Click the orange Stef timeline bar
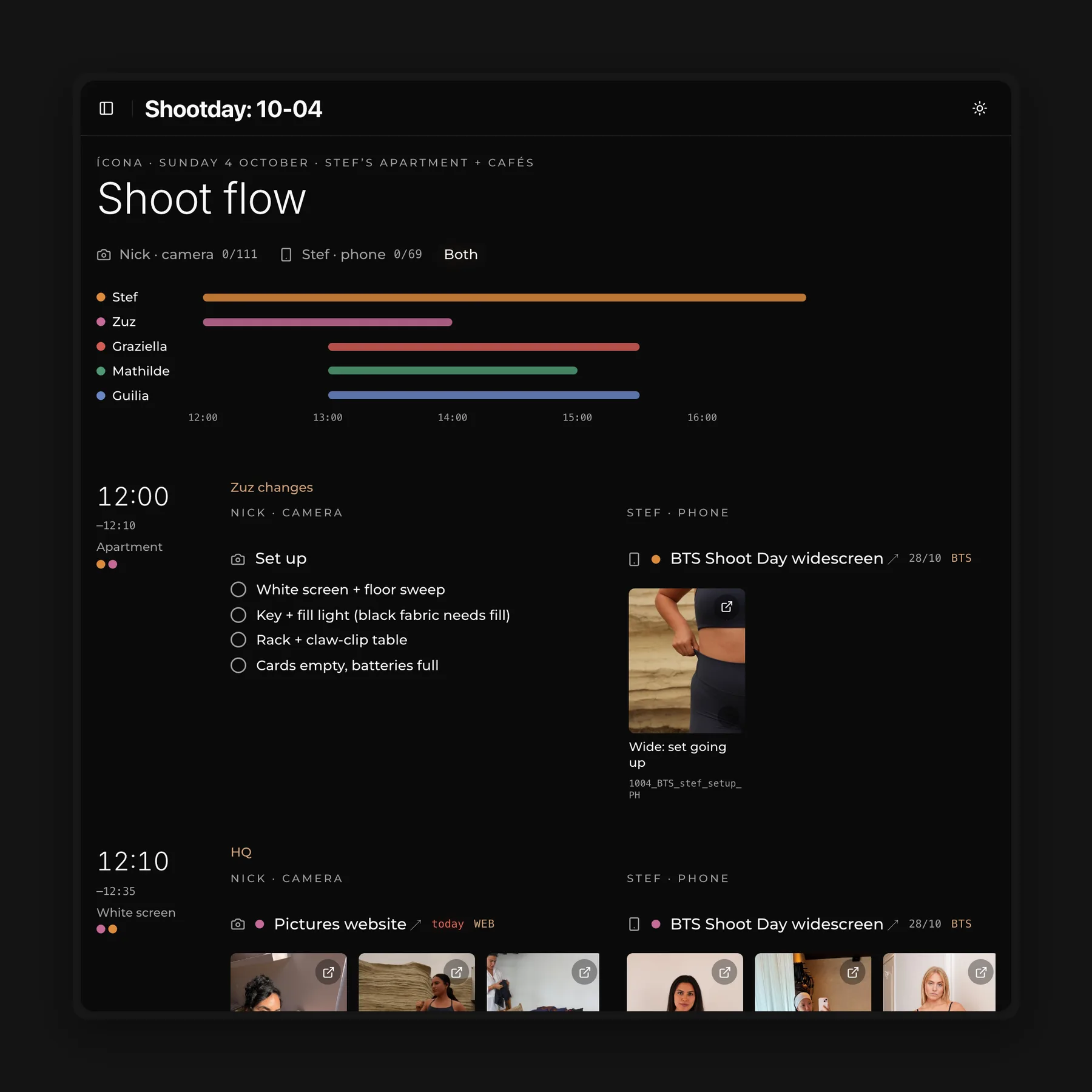 pyautogui.click(x=504, y=297)
